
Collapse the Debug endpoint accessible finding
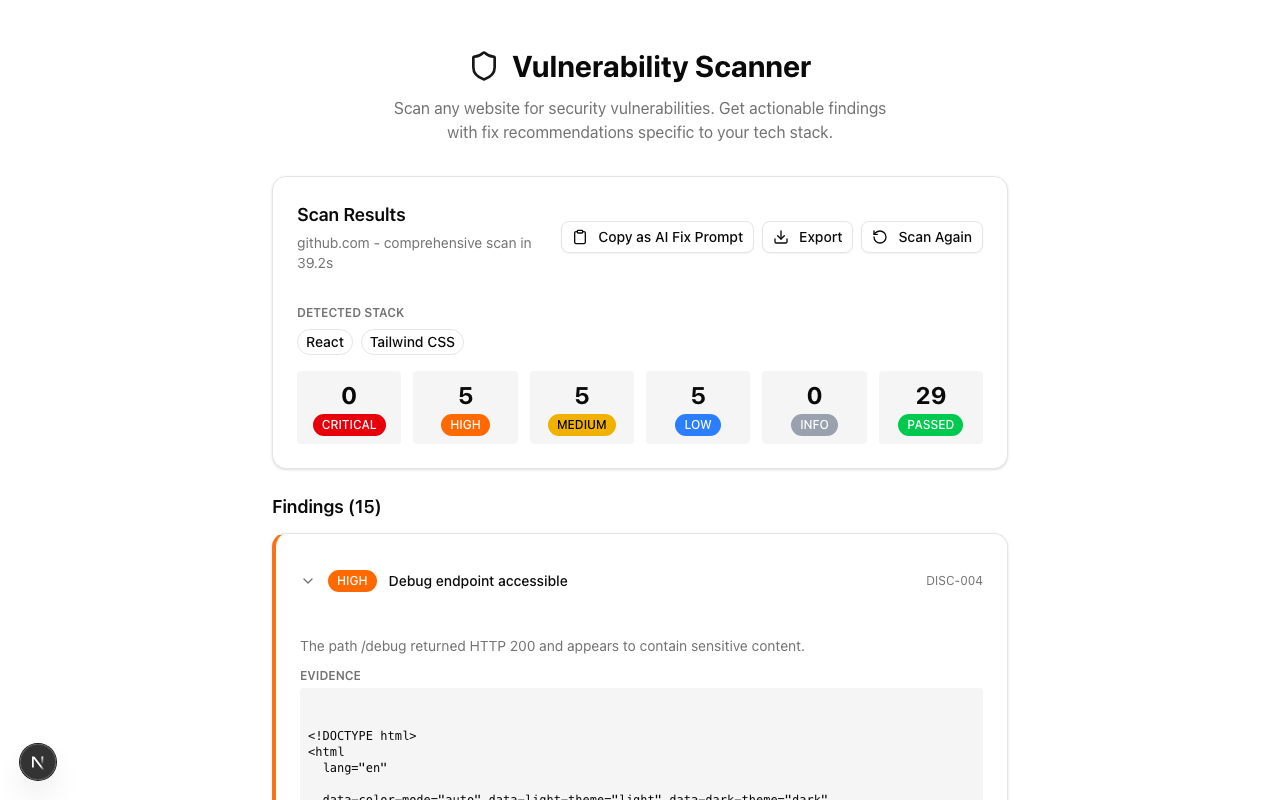tap(308, 580)
